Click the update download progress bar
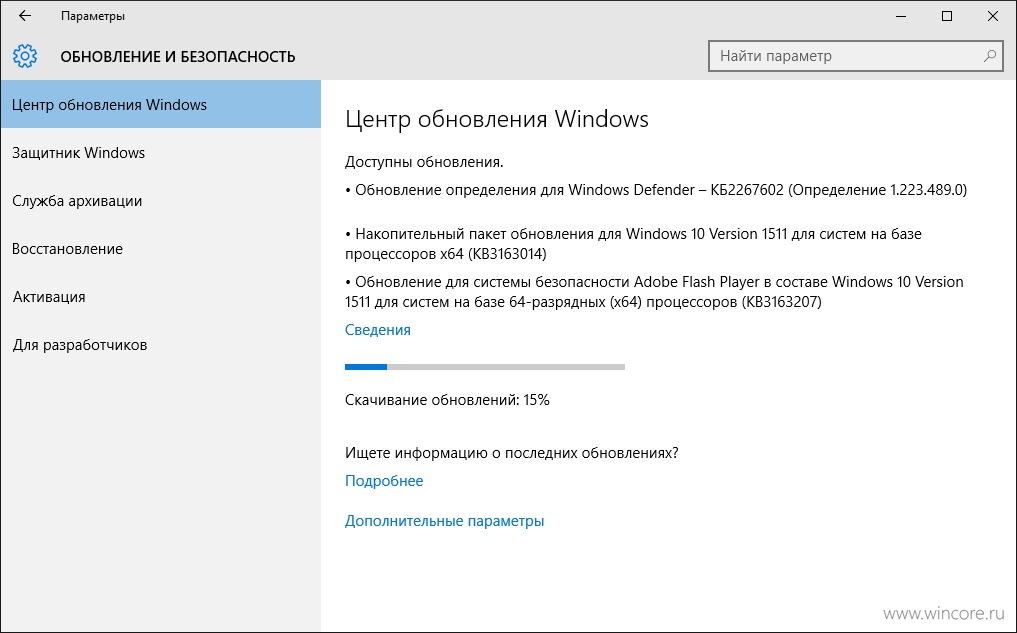This screenshot has width=1017, height=633. pos(485,367)
